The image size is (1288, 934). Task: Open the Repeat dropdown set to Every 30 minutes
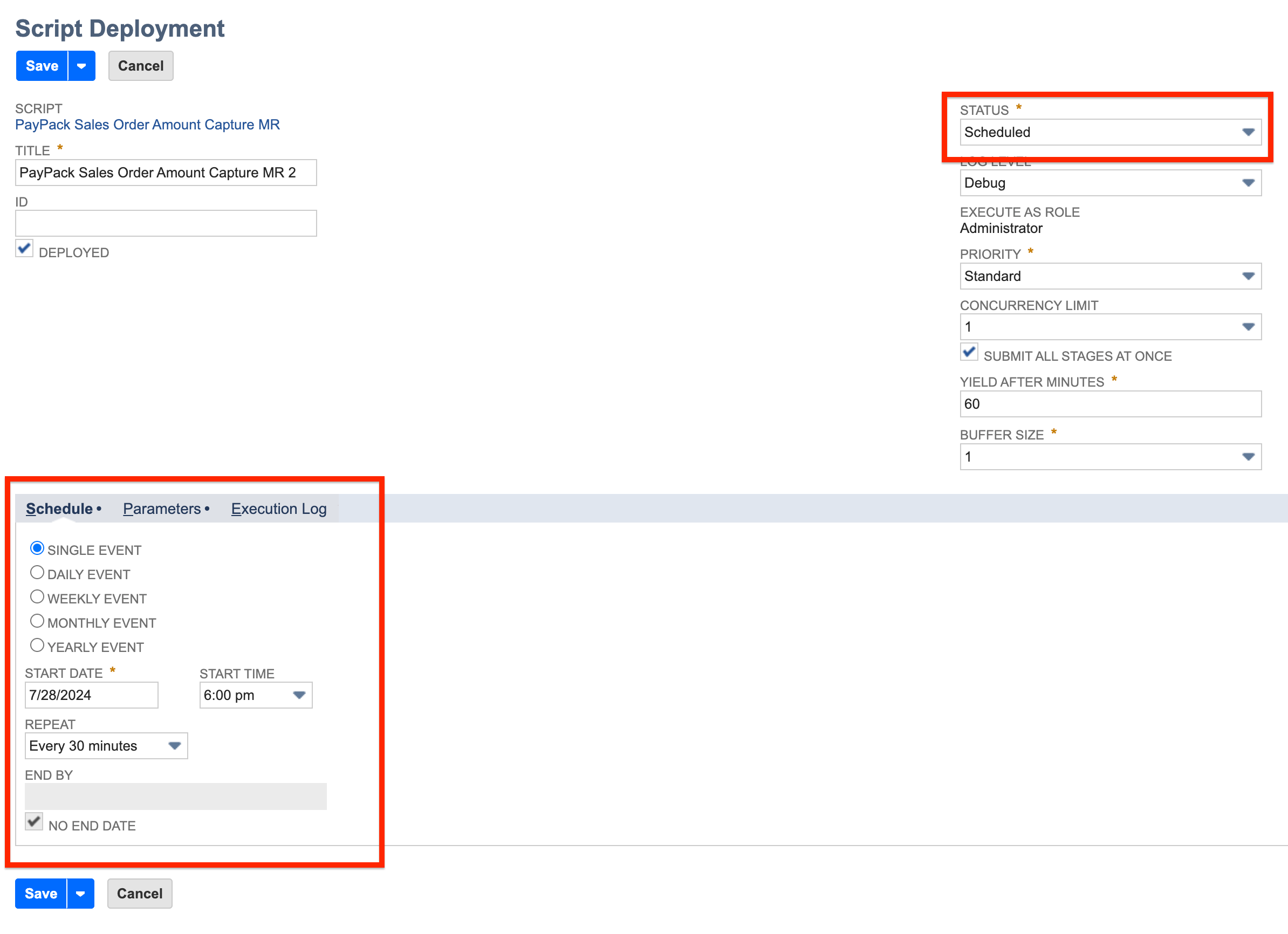pyautogui.click(x=175, y=745)
